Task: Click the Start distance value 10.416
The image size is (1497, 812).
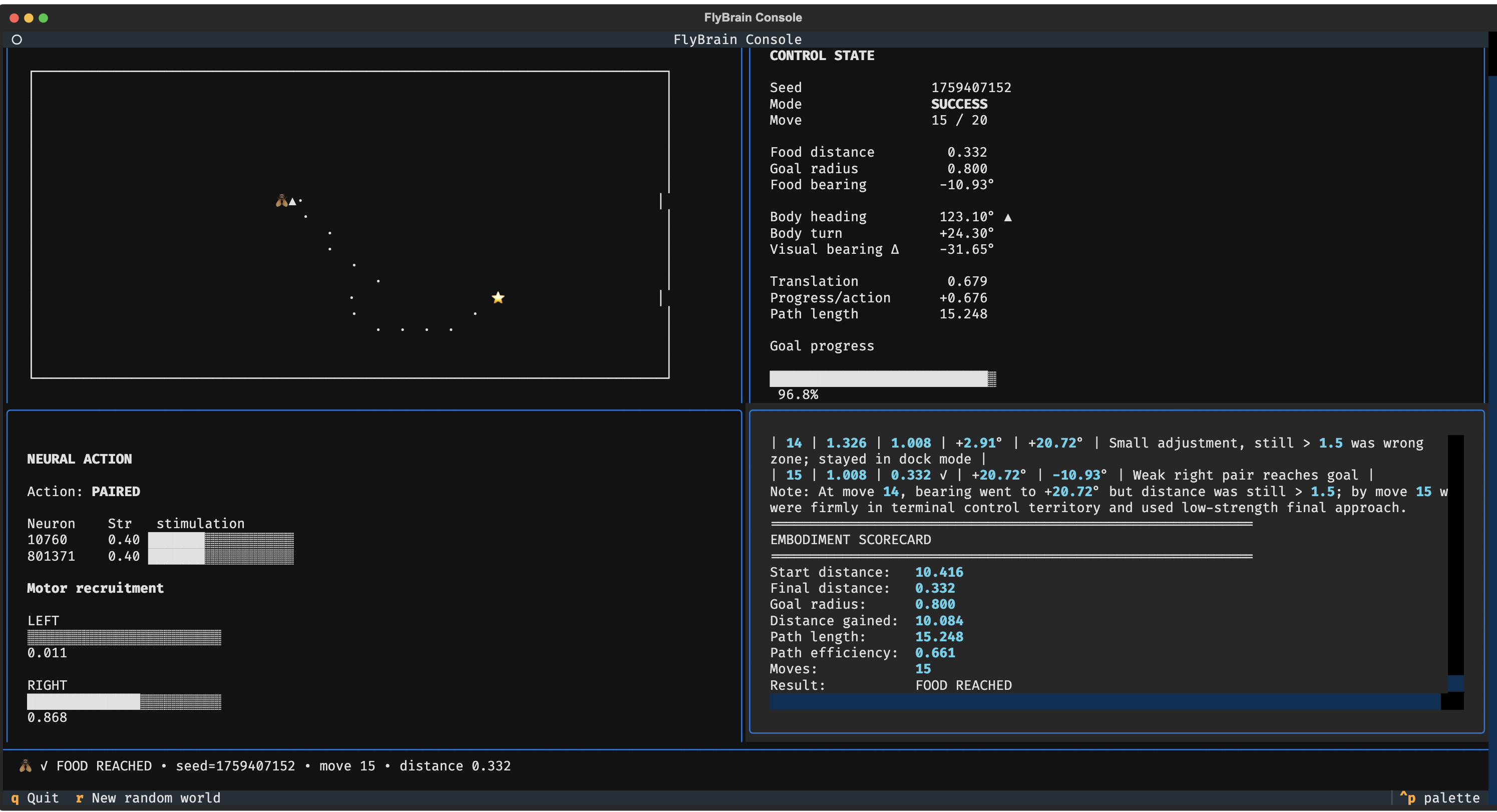Action: [x=939, y=572]
